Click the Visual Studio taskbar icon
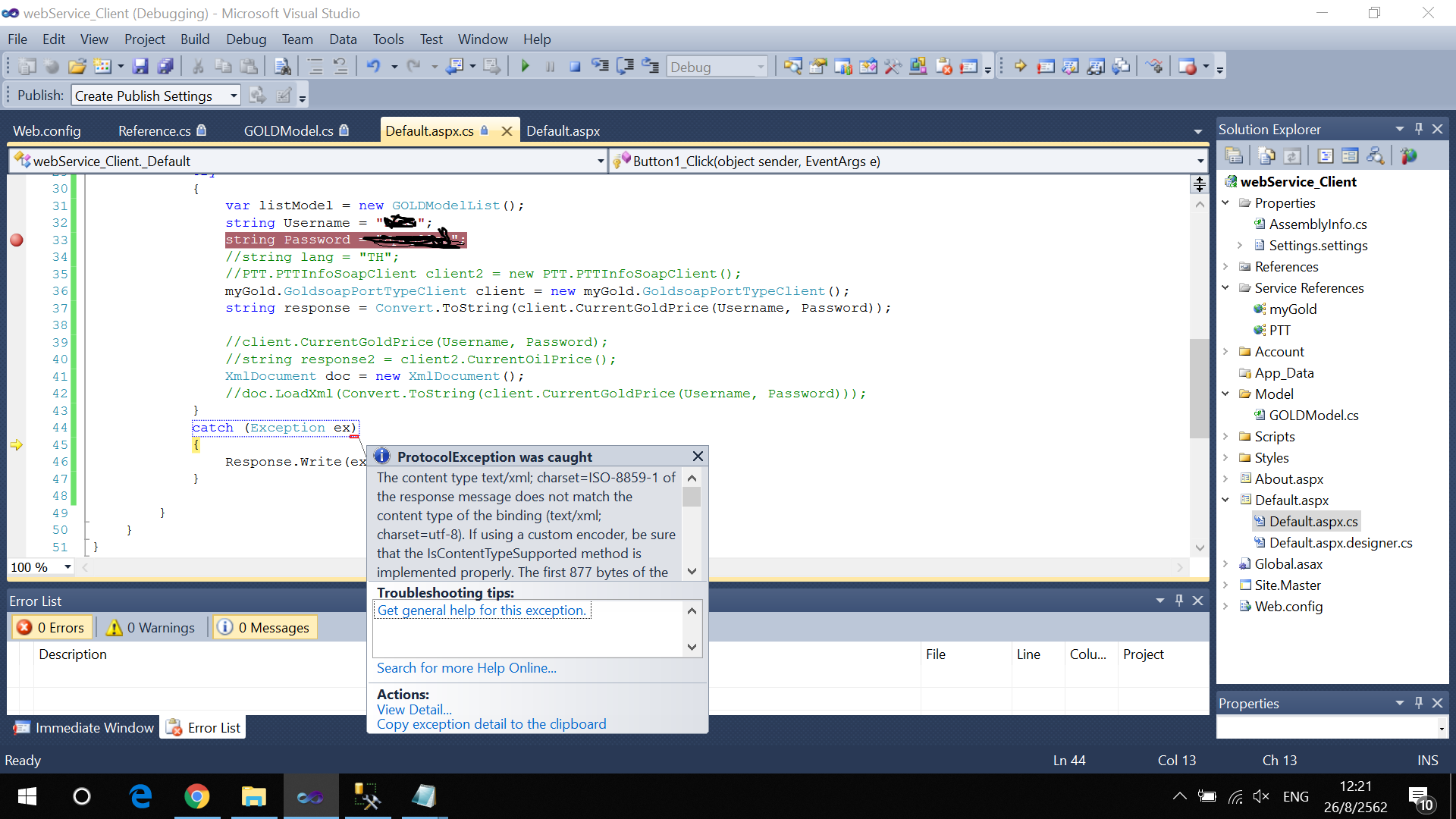This screenshot has height=819, width=1456. 310,796
